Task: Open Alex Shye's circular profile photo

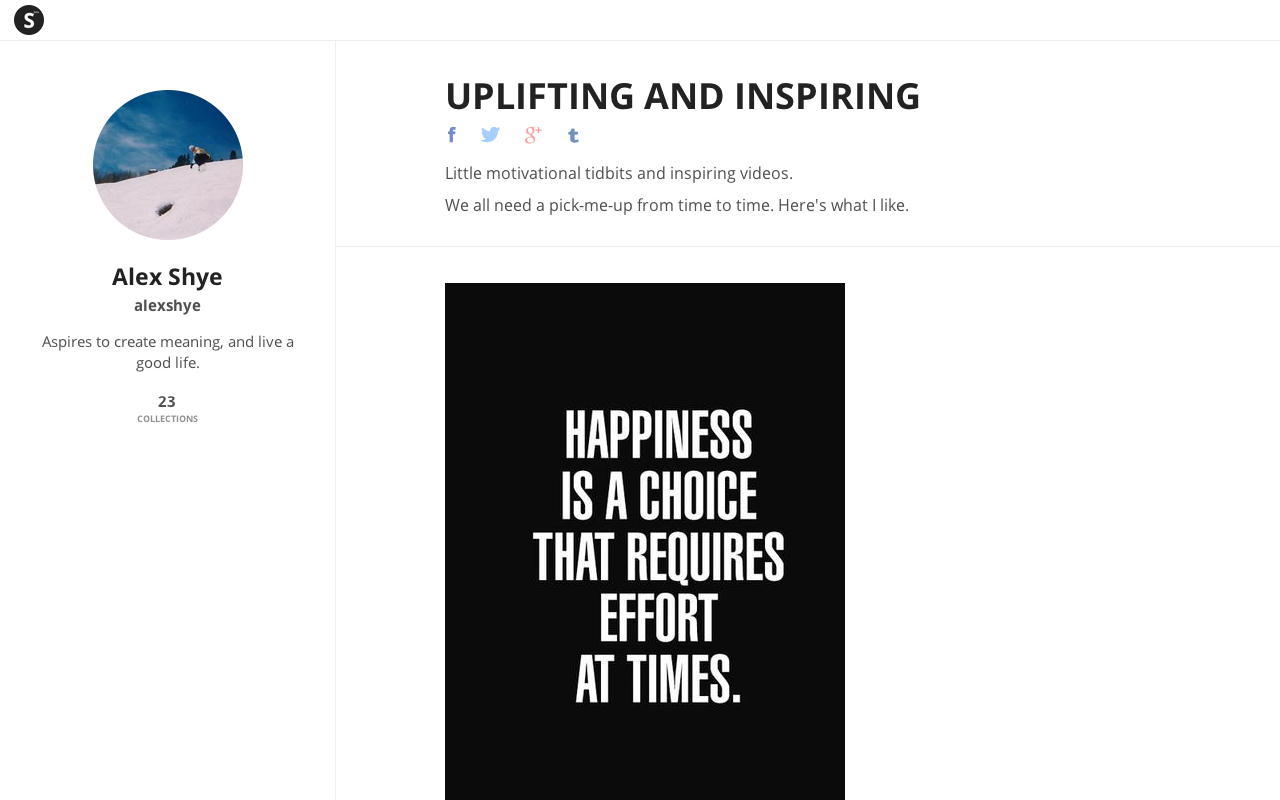Action: (168, 165)
